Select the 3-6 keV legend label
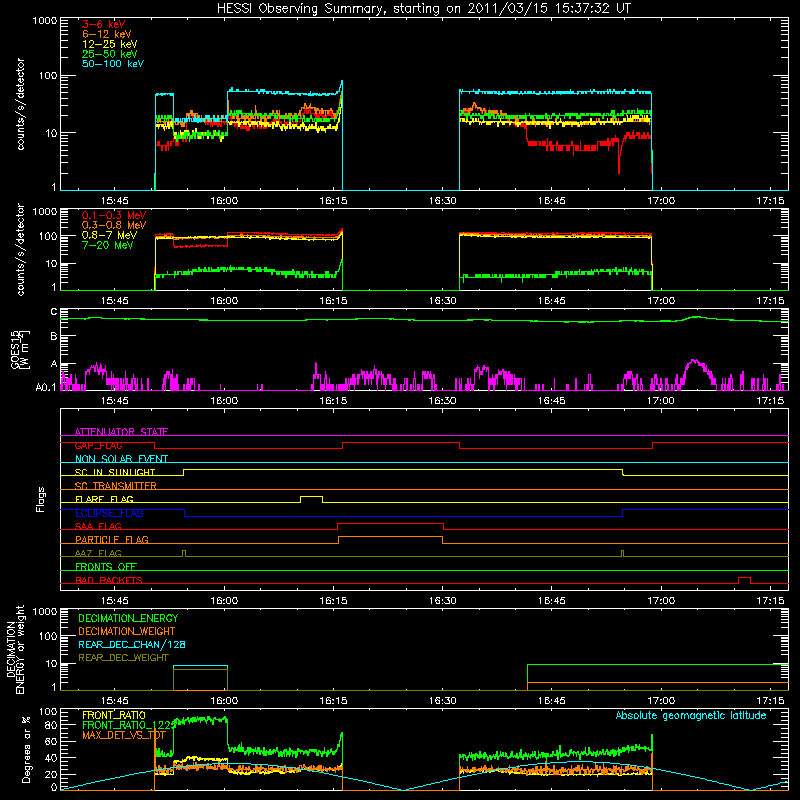800x800 pixels. (103, 24)
